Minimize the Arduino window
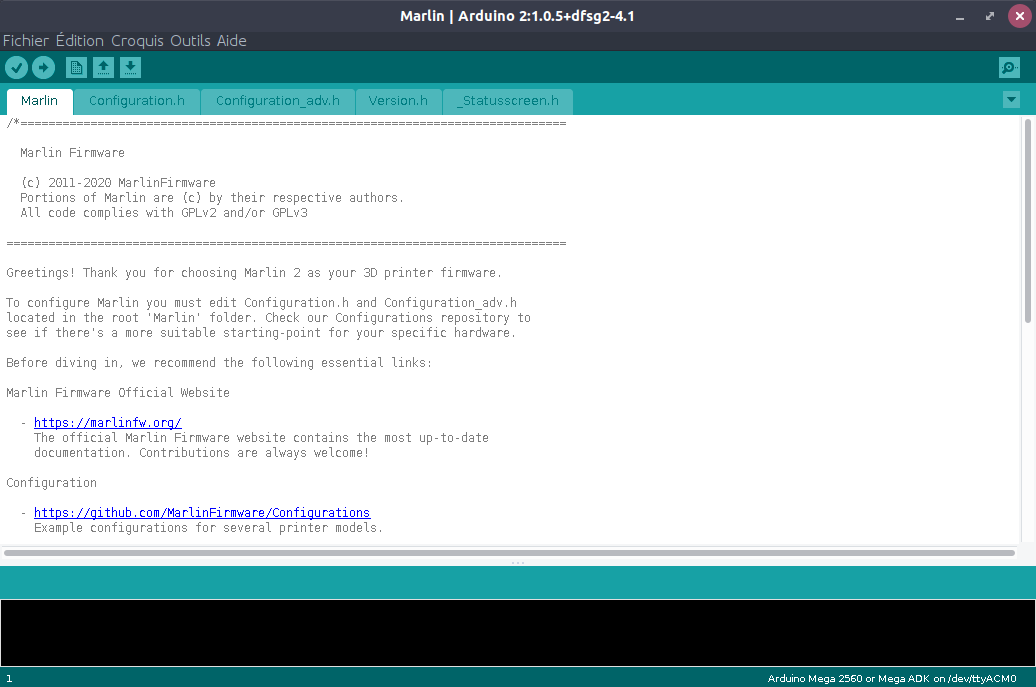1036x687 pixels. pos(959,17)
